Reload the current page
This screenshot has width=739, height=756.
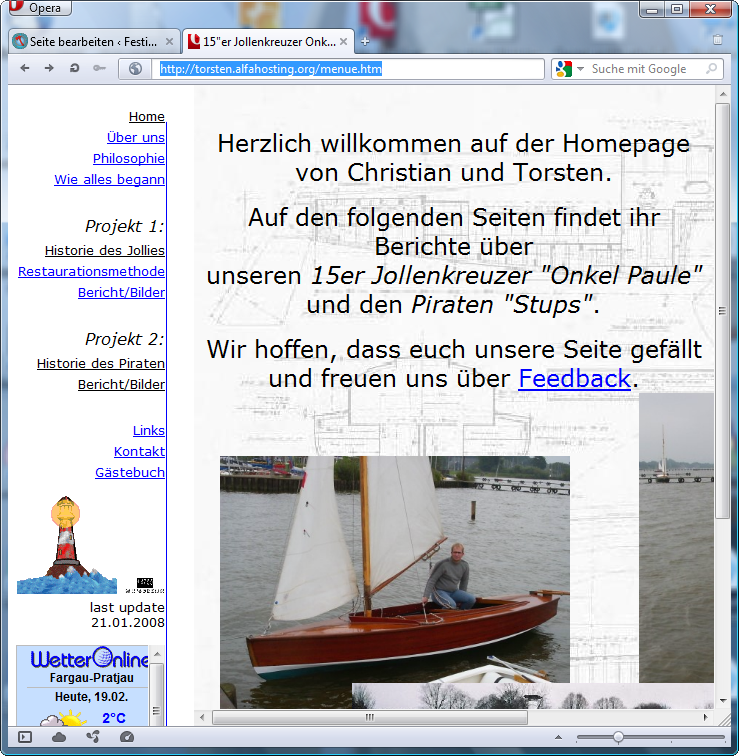74,69
